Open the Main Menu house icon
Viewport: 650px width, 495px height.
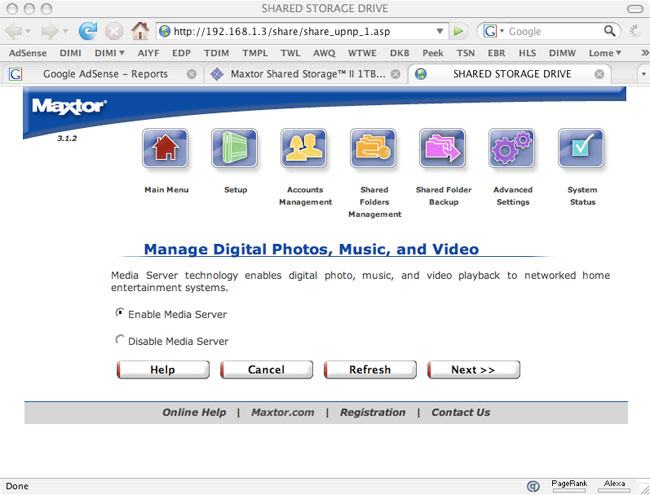pos(165,148)
